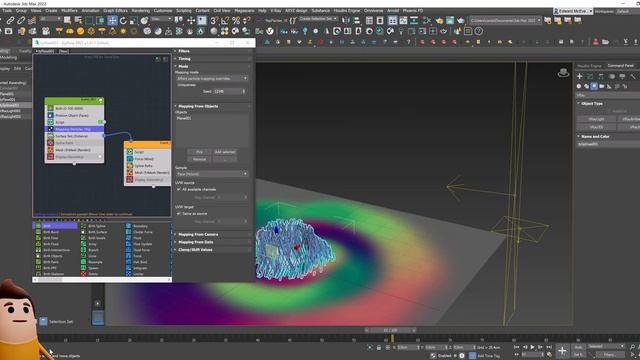640x360 pixels.
Task: Select the Lights category in Create panel
Action: click(x=594, y=86)
